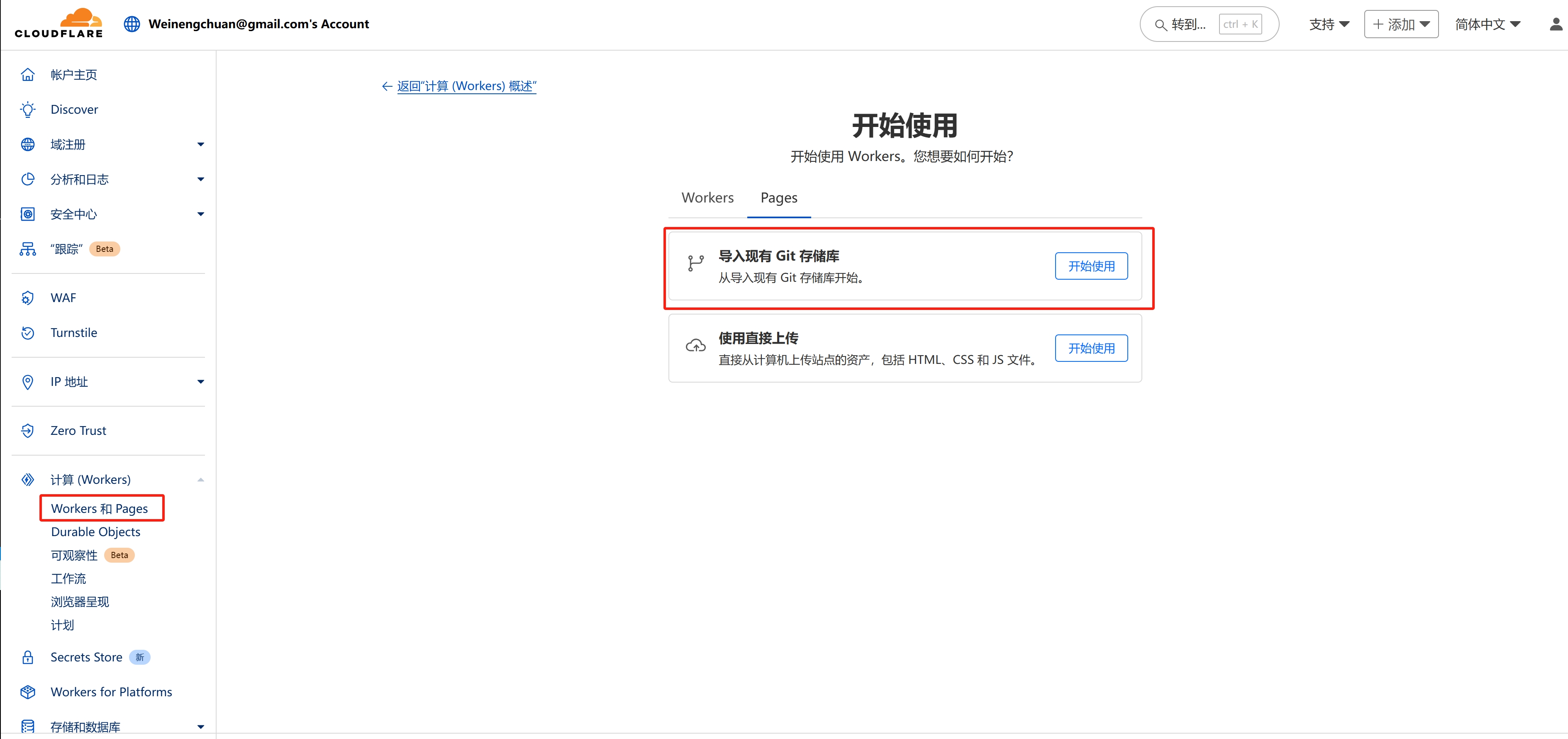
Task: Open the Discover link
Action: (74, 110)
